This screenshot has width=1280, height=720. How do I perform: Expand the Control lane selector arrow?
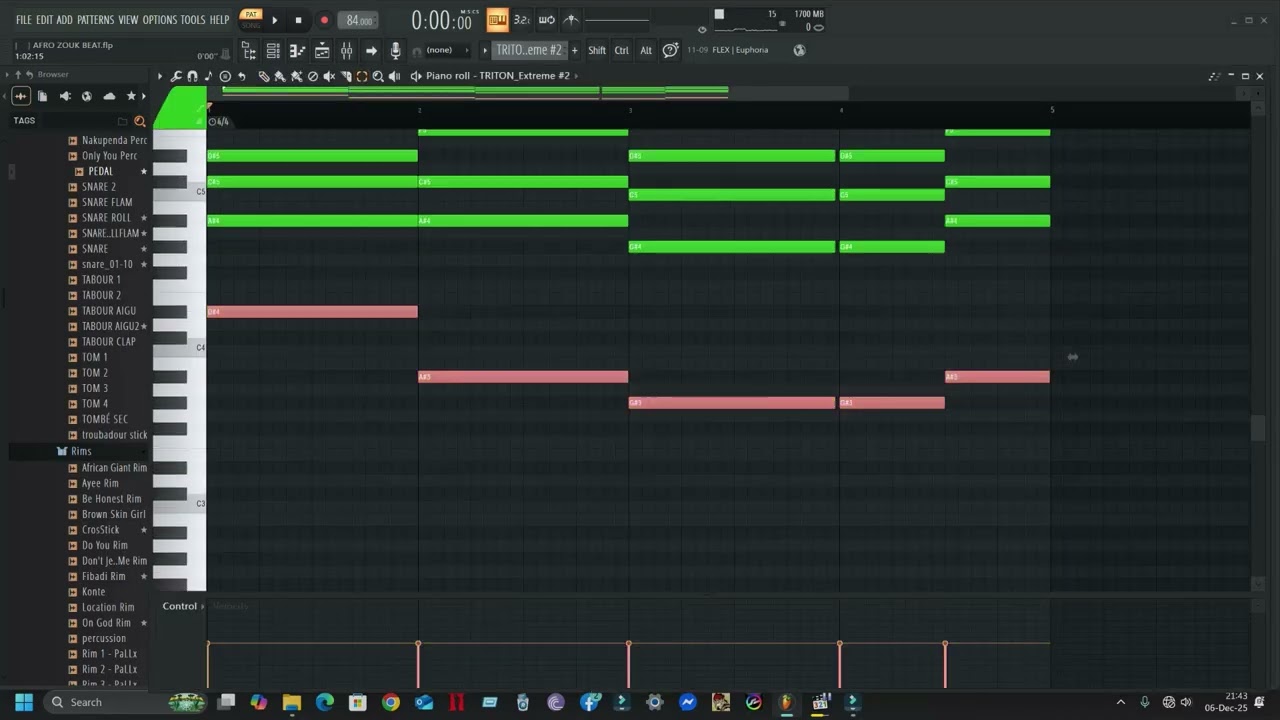[x=203, y=606]
